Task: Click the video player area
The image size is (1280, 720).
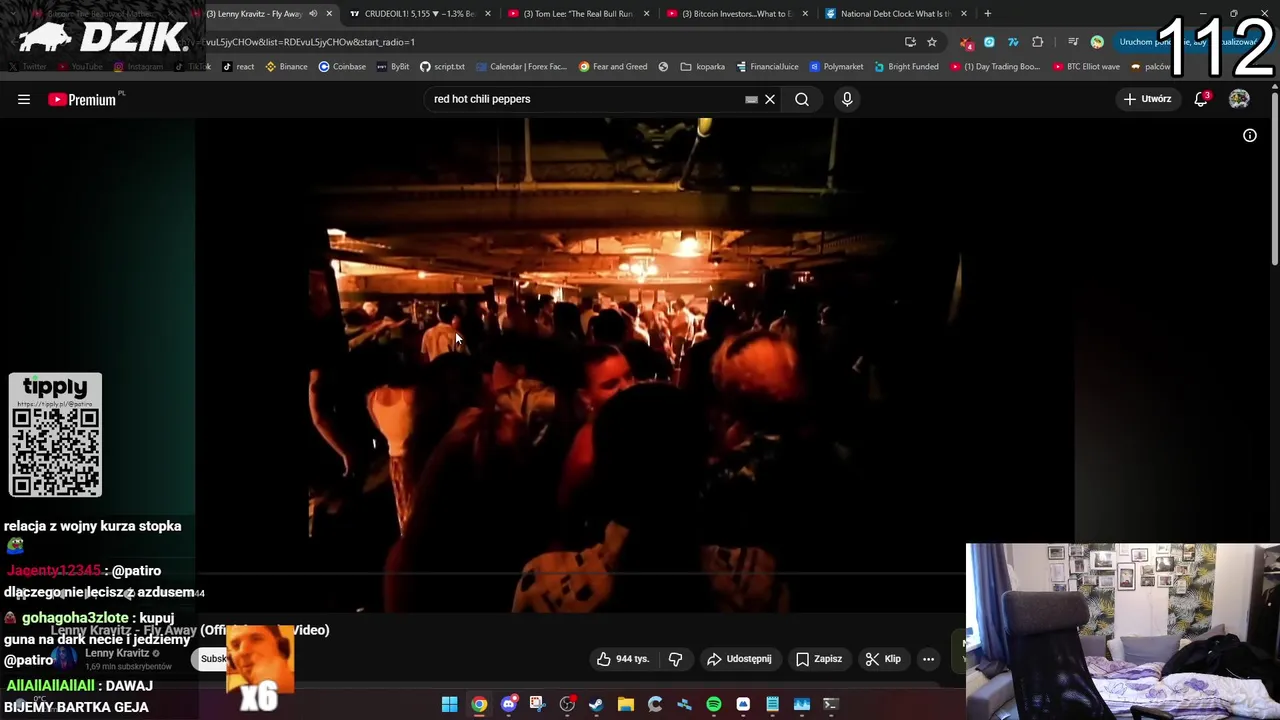Action: 635,365
